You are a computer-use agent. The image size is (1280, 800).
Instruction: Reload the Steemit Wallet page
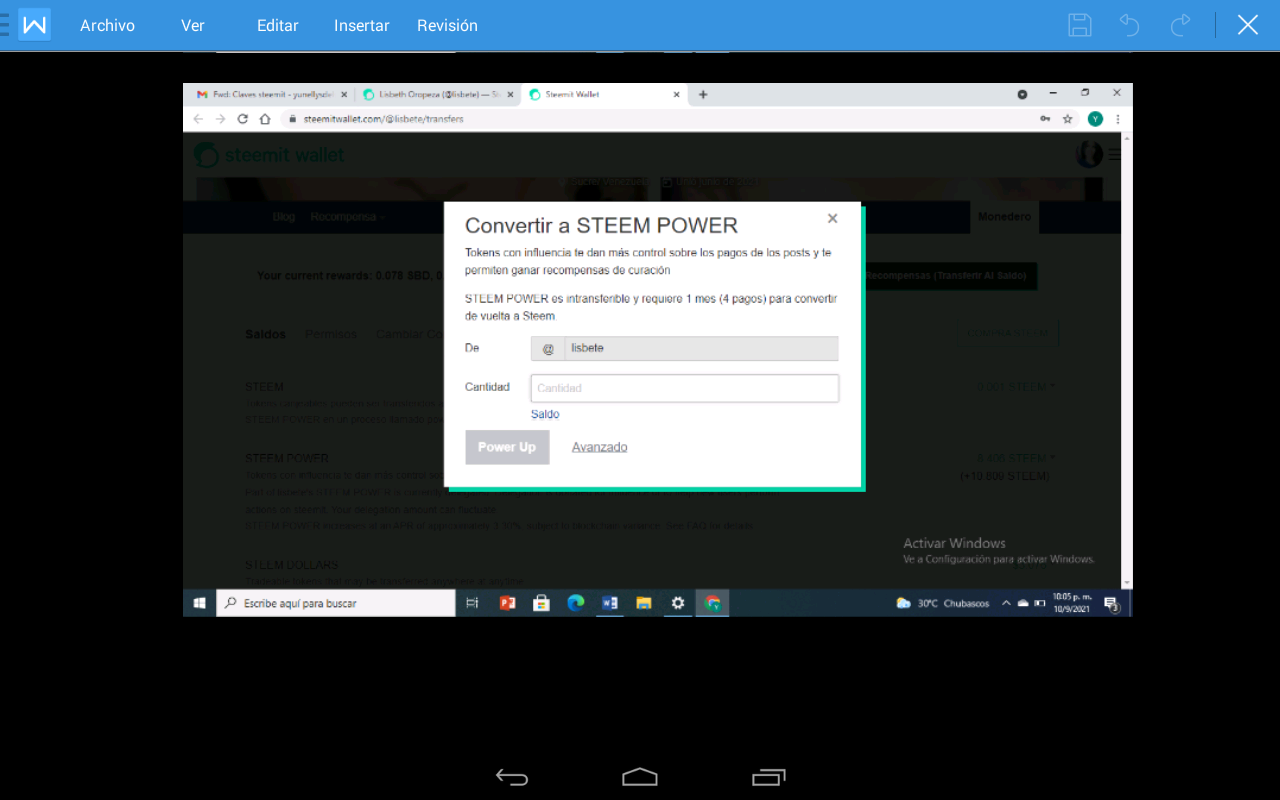242,118
